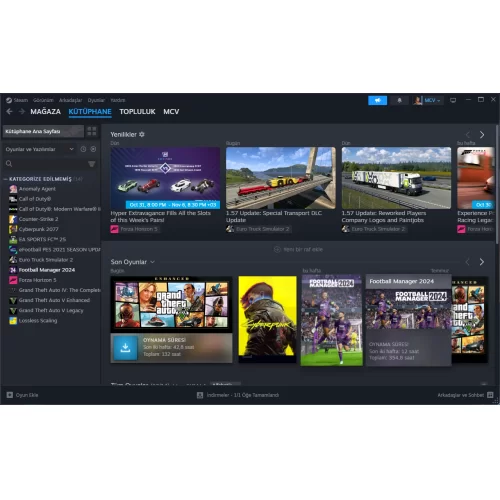Click Oyun Ekle at the bottom
Screen dimensions: 500x500
click(27, 395)
